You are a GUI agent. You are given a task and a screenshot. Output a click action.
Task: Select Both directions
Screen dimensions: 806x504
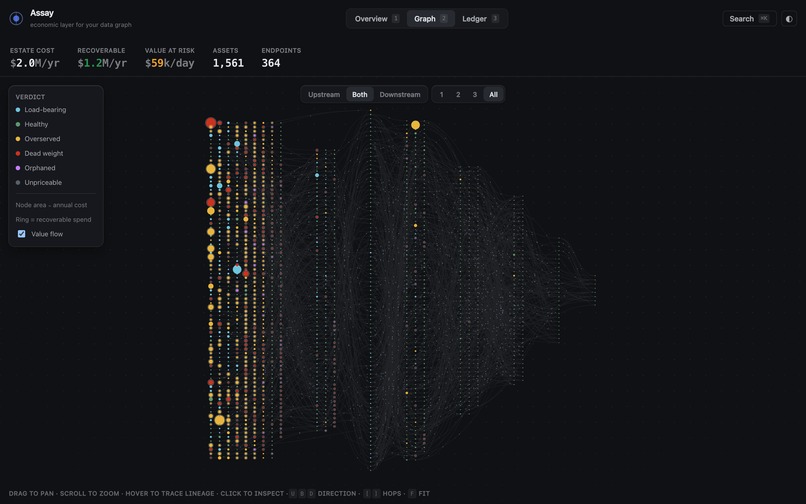360,95
